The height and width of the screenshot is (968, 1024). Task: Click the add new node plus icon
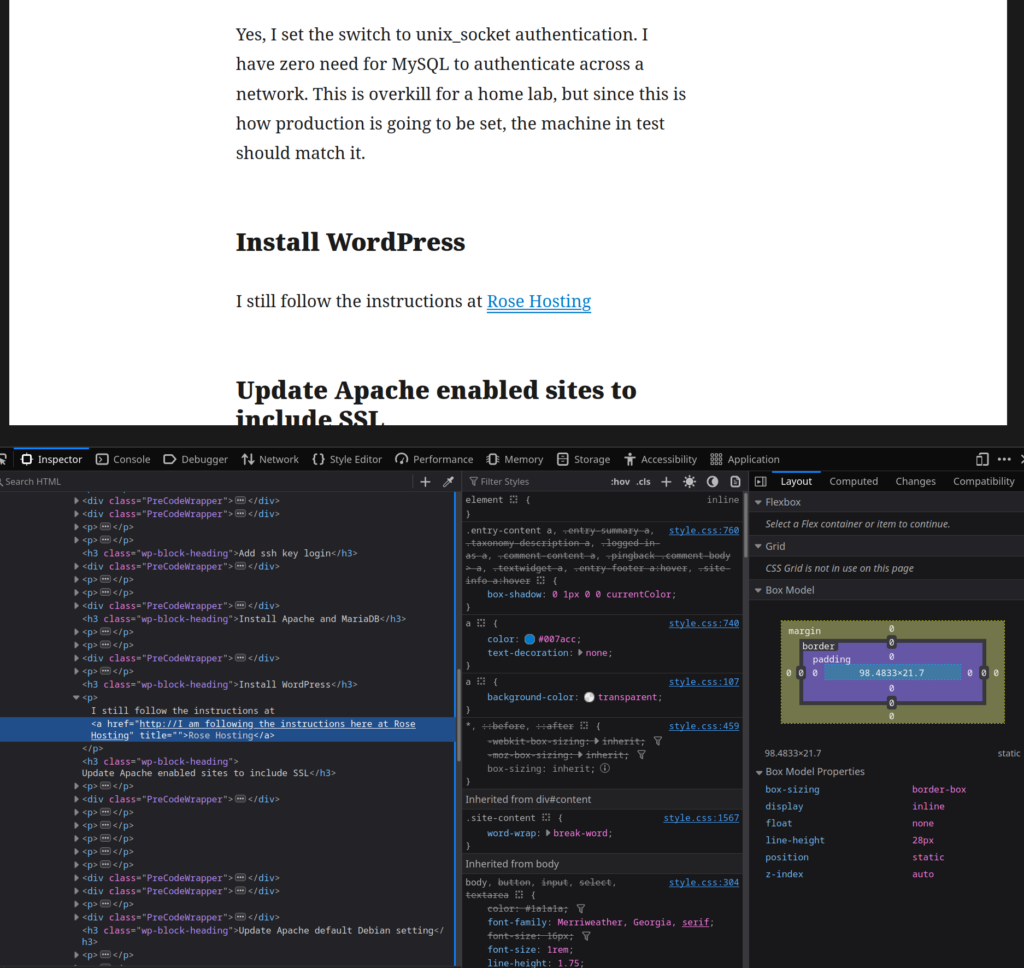click(x=425, y=481)
